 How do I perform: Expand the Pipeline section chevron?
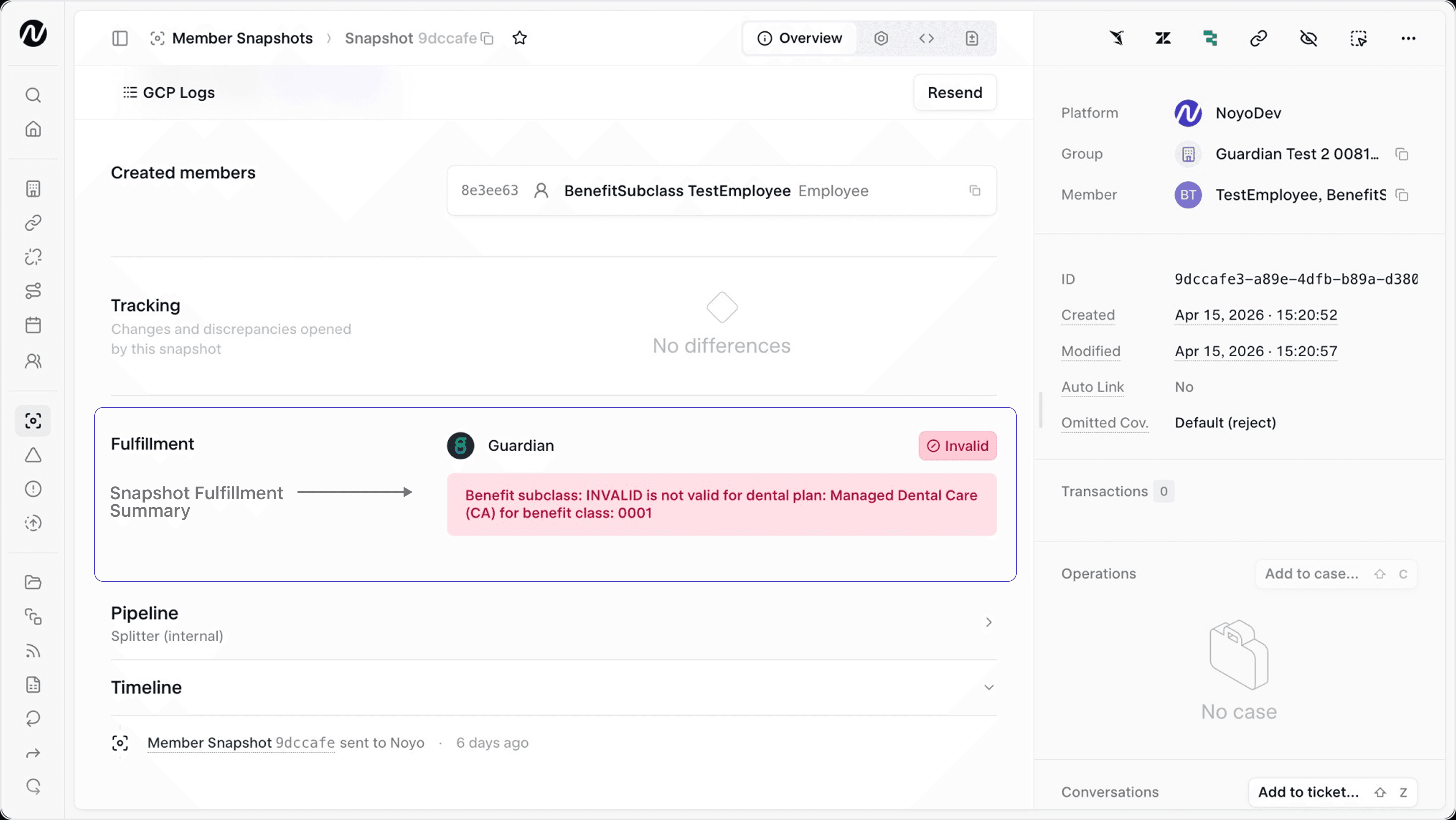coord(989,622)
